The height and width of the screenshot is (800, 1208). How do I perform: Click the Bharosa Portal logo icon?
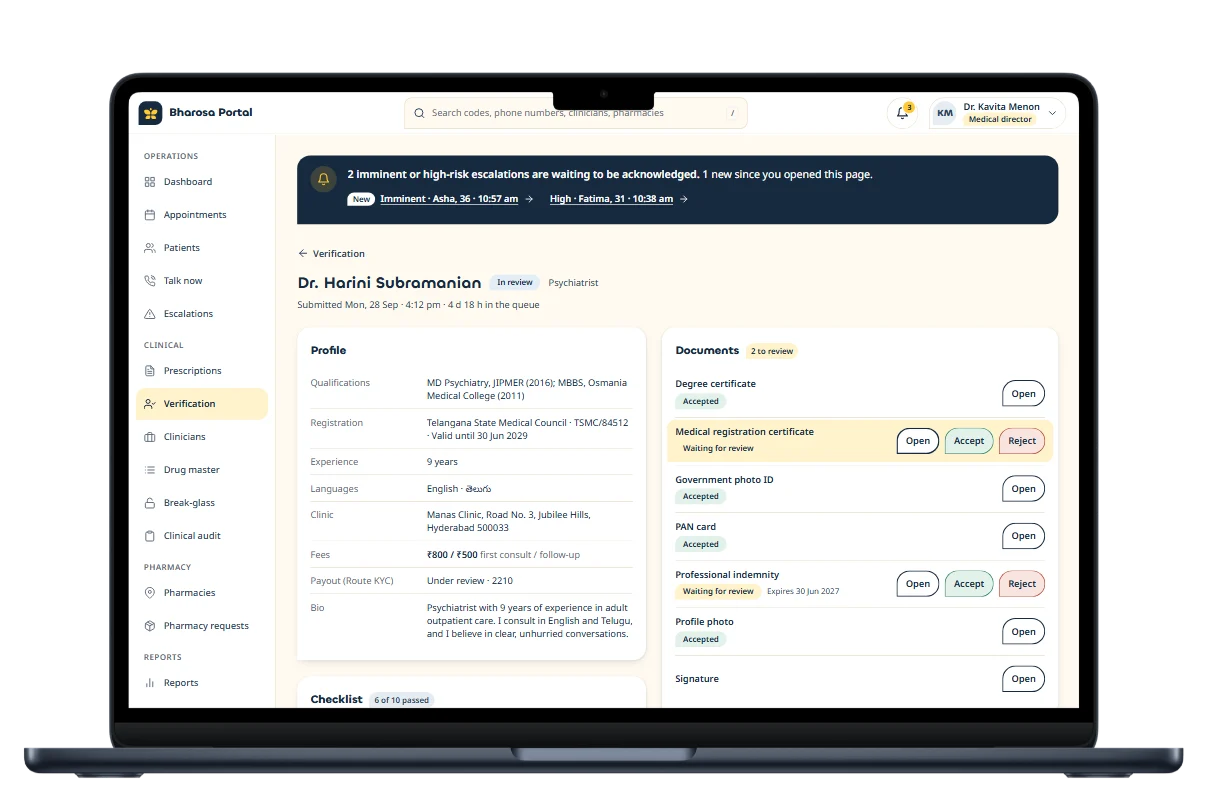(x=150, y=113)
